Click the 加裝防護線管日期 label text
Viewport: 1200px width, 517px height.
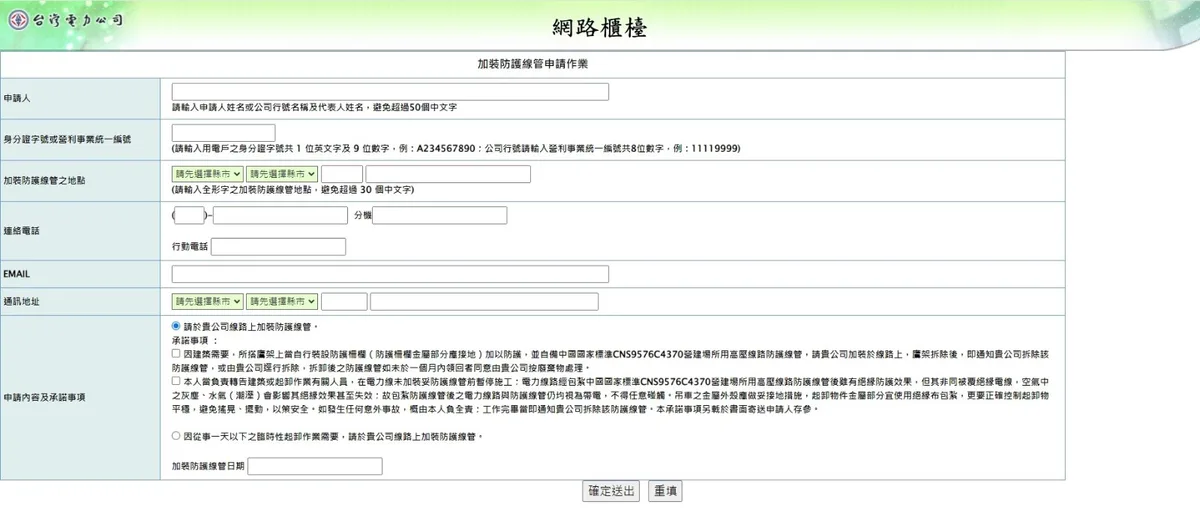coord(208,466)
